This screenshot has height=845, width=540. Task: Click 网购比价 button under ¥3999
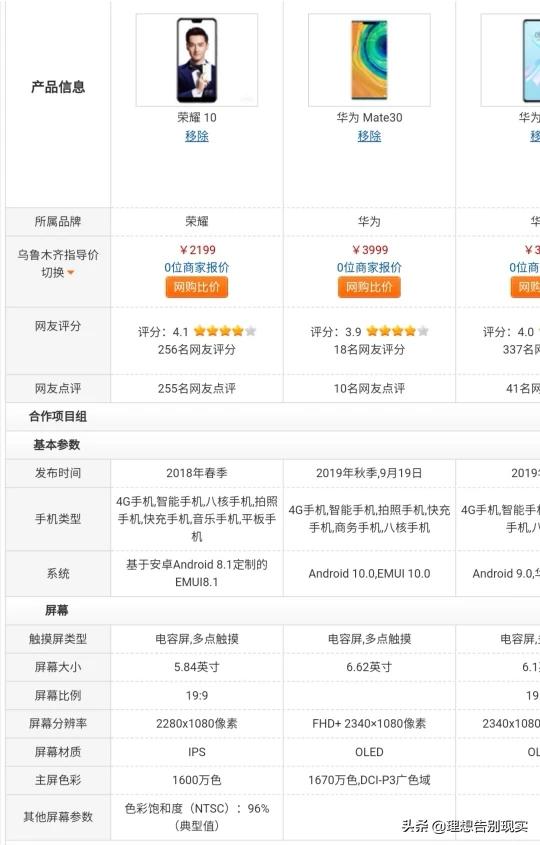pos(369,287)
